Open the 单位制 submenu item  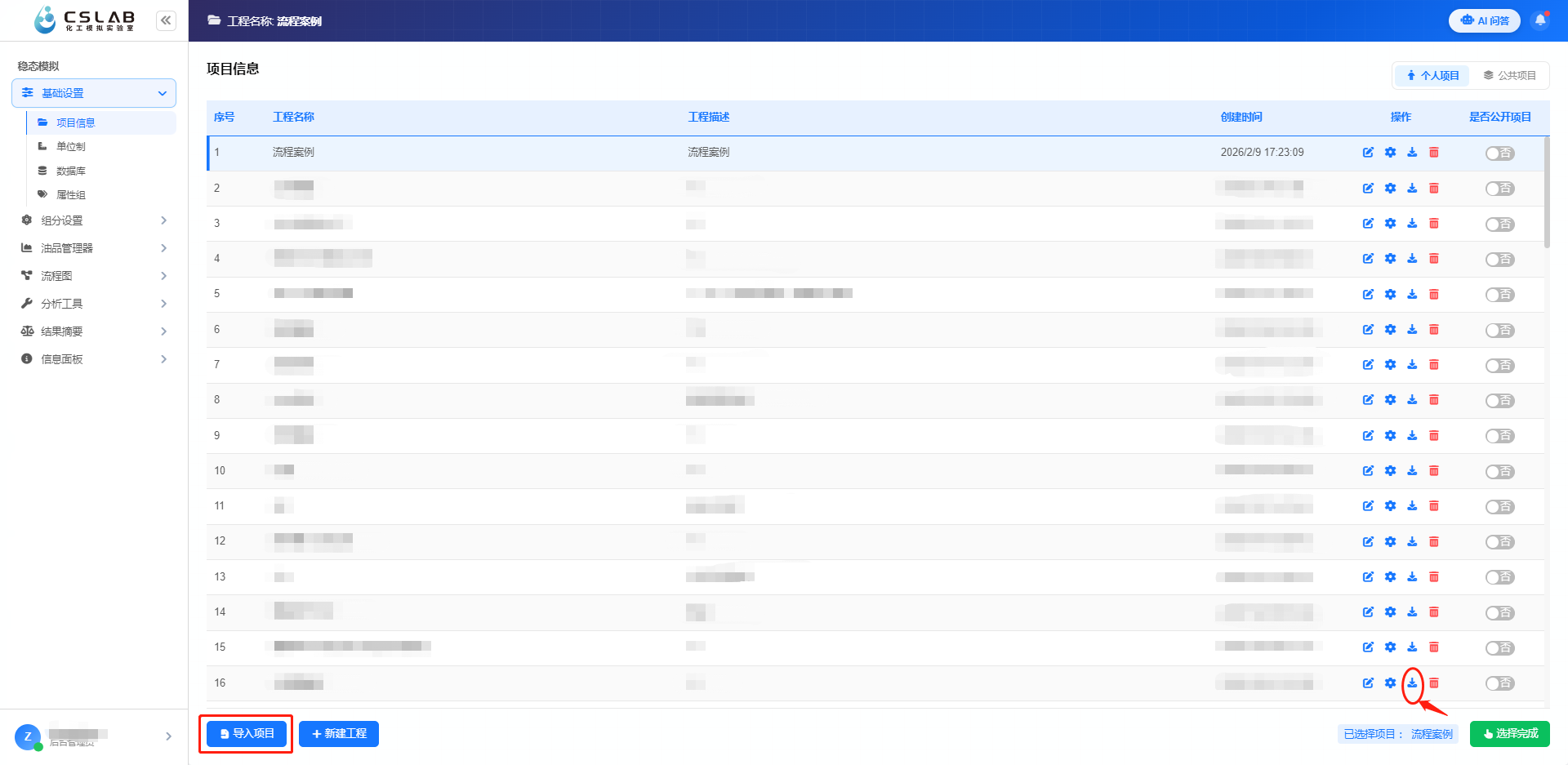[x=70, y=147]
